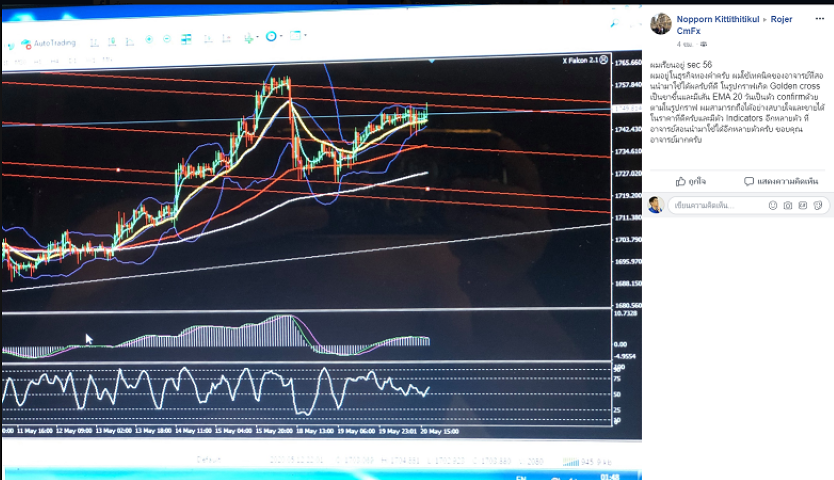
Task: Click time label '11 May 16:00'
Action: tap(35, 431)
